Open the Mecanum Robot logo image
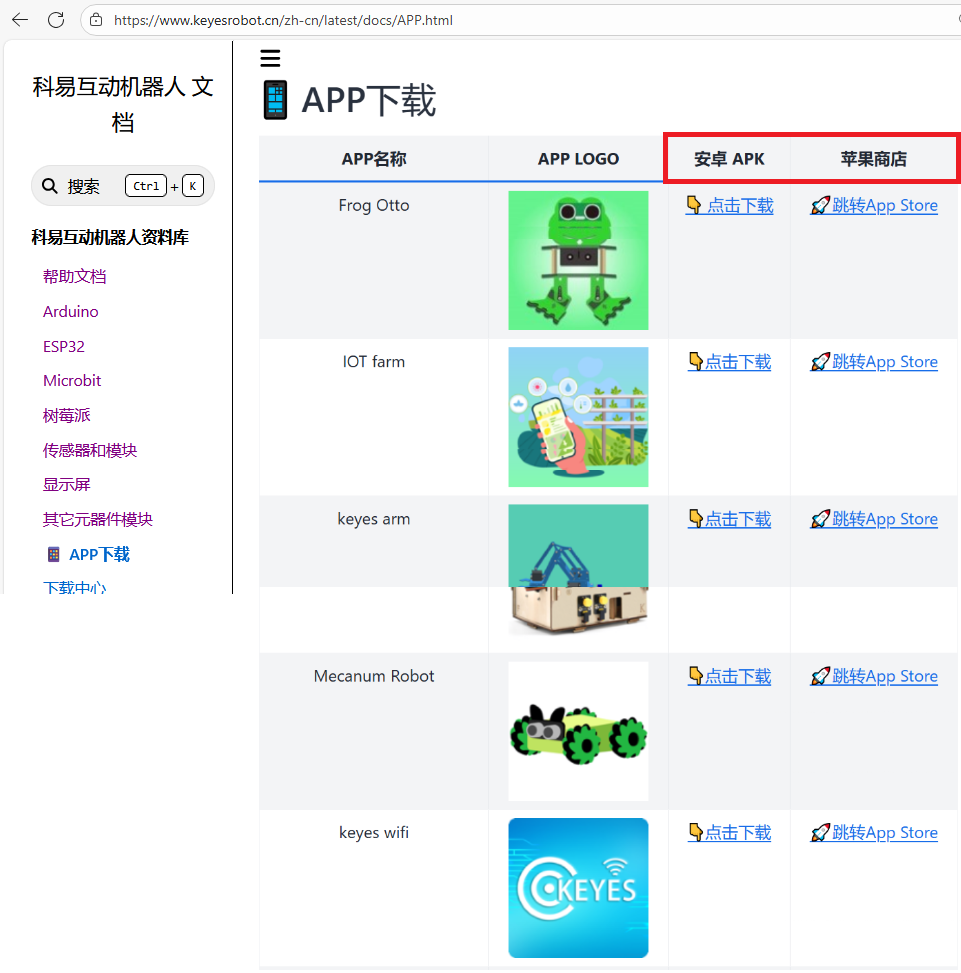Viewport: 961px width, 973px height. [578, 731]
